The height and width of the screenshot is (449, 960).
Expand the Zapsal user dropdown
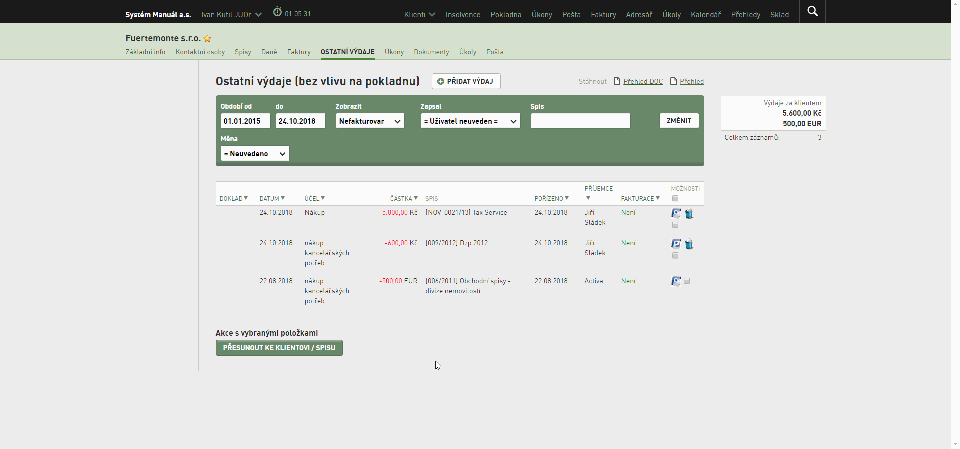pos(470,121)
